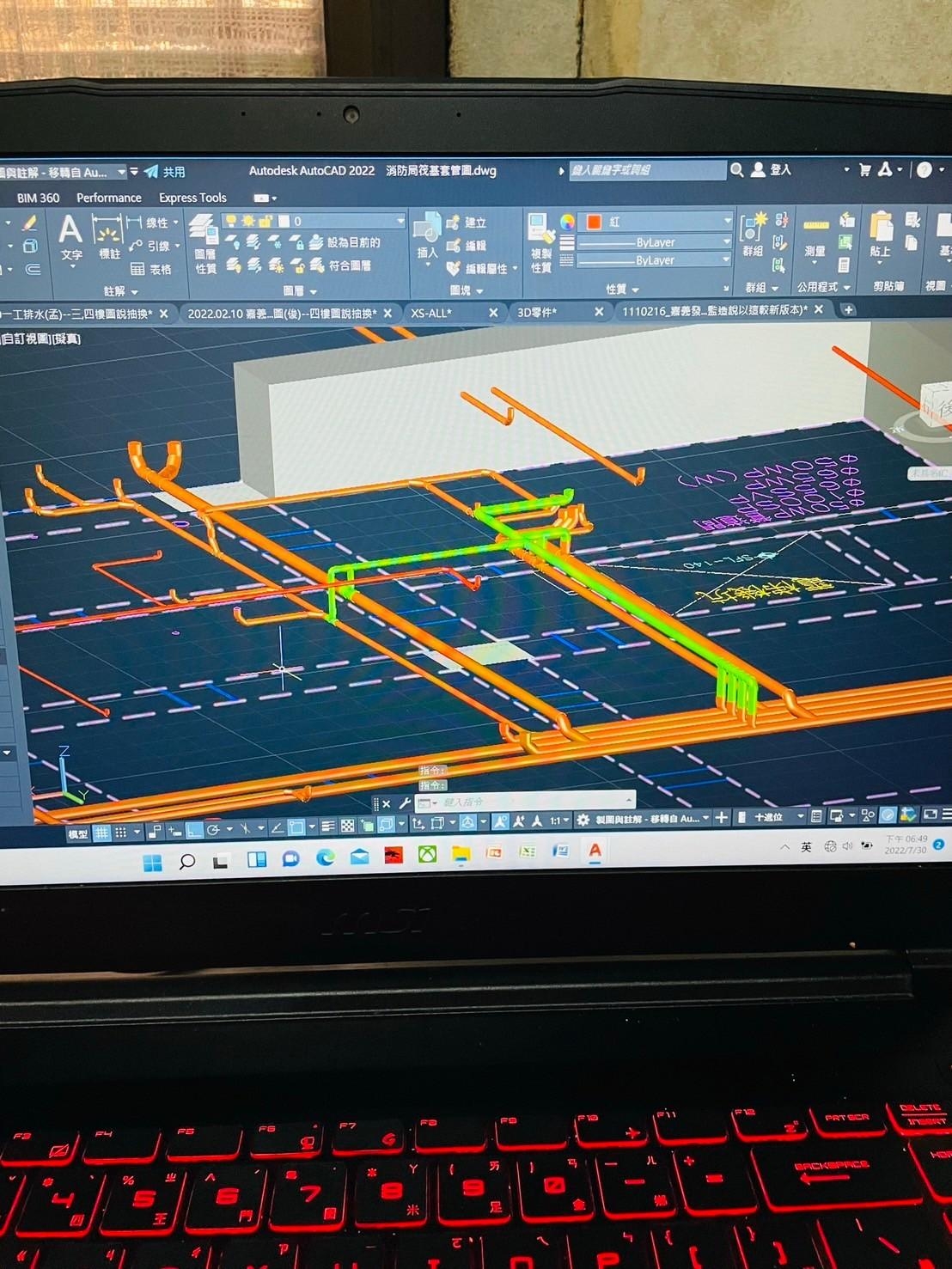Switch to the XS-ALL* drawing tab
The image size is (952, 1269).
tap(431, 313)
